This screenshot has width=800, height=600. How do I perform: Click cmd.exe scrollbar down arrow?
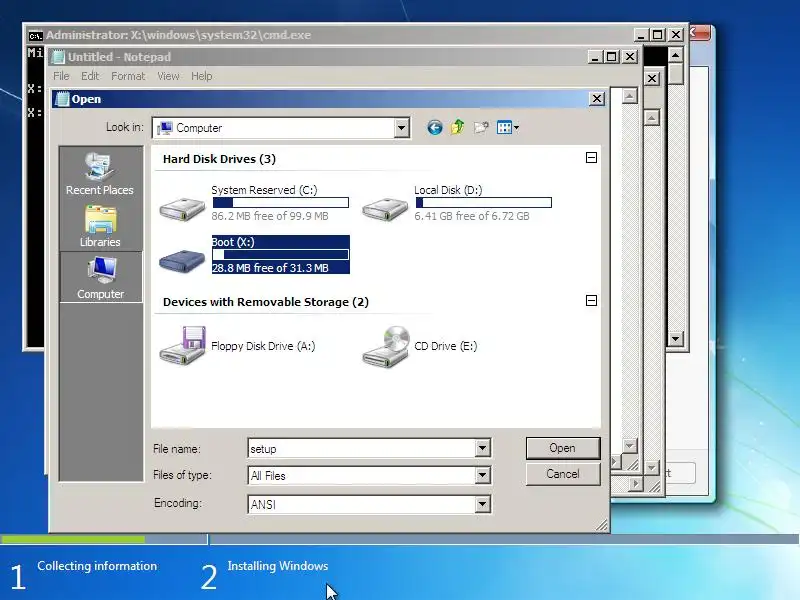(x=676, y=338)
